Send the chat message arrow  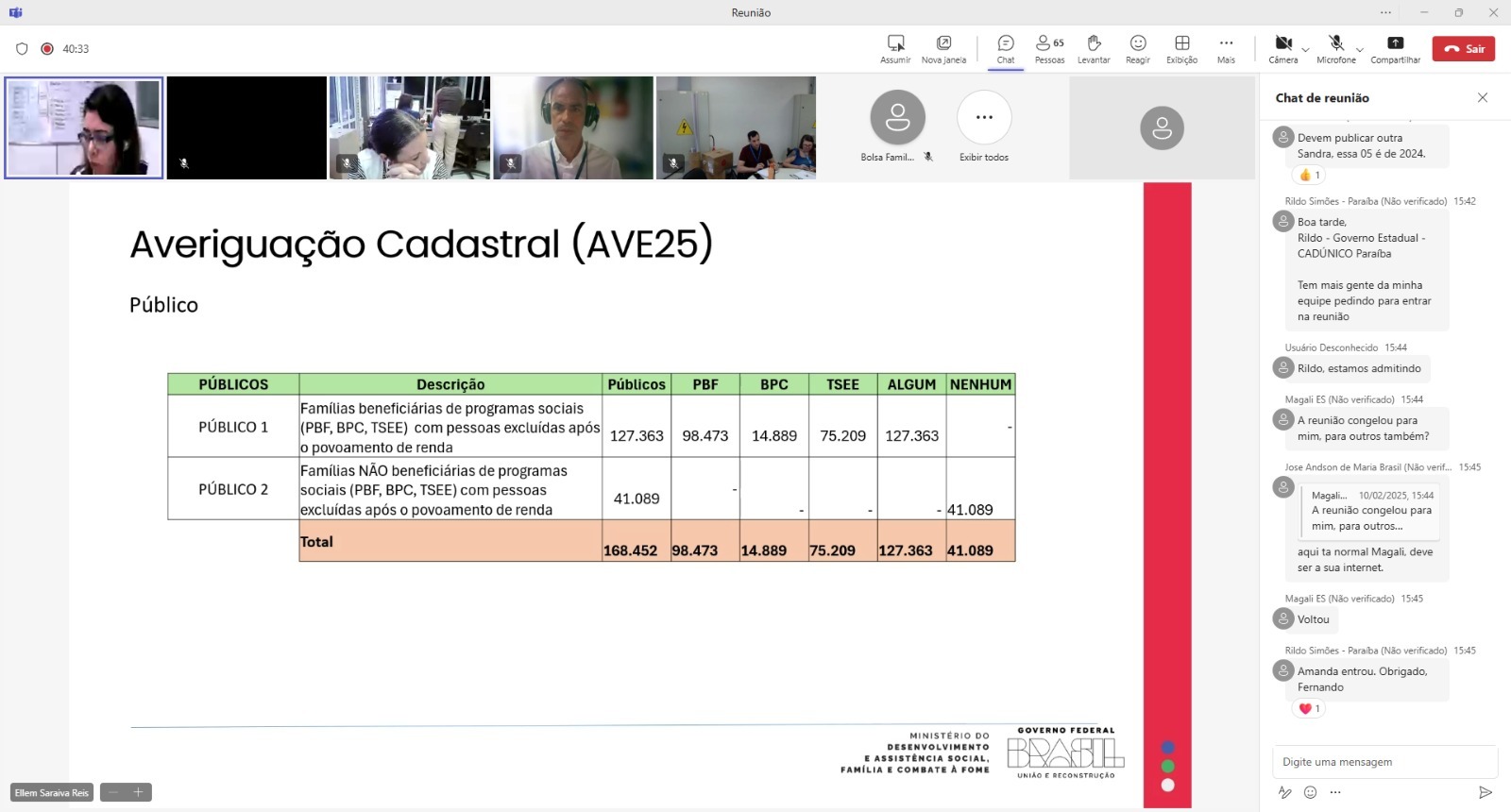point(1485,792)
